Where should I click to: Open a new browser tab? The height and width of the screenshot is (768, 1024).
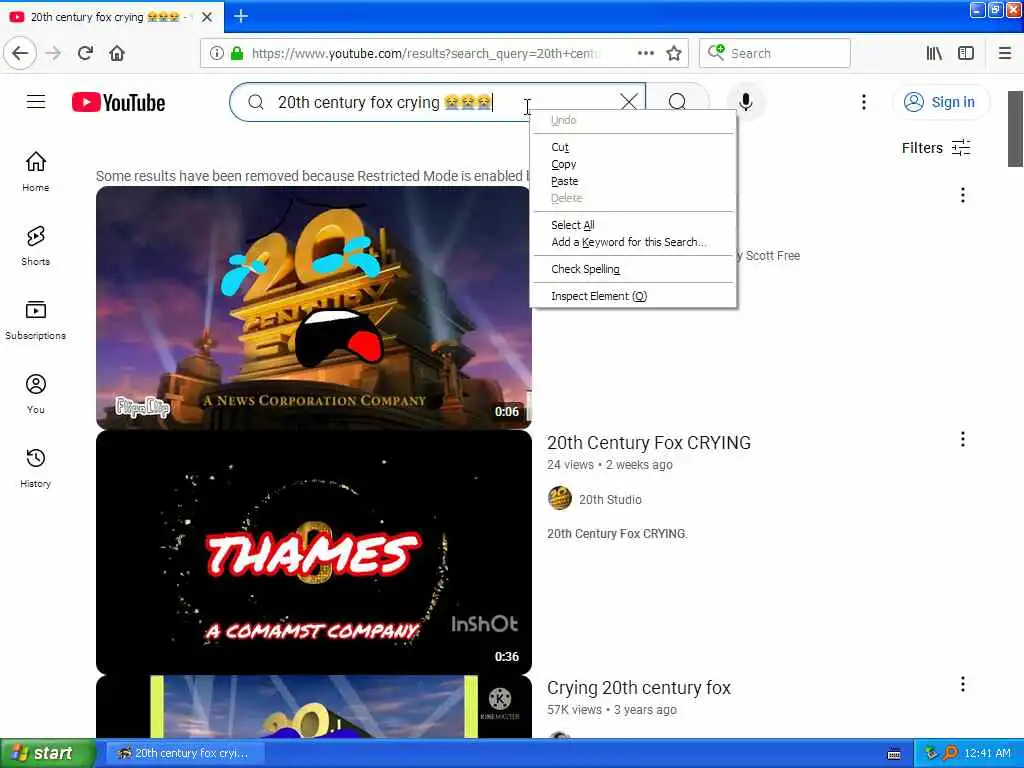[240, 16]
